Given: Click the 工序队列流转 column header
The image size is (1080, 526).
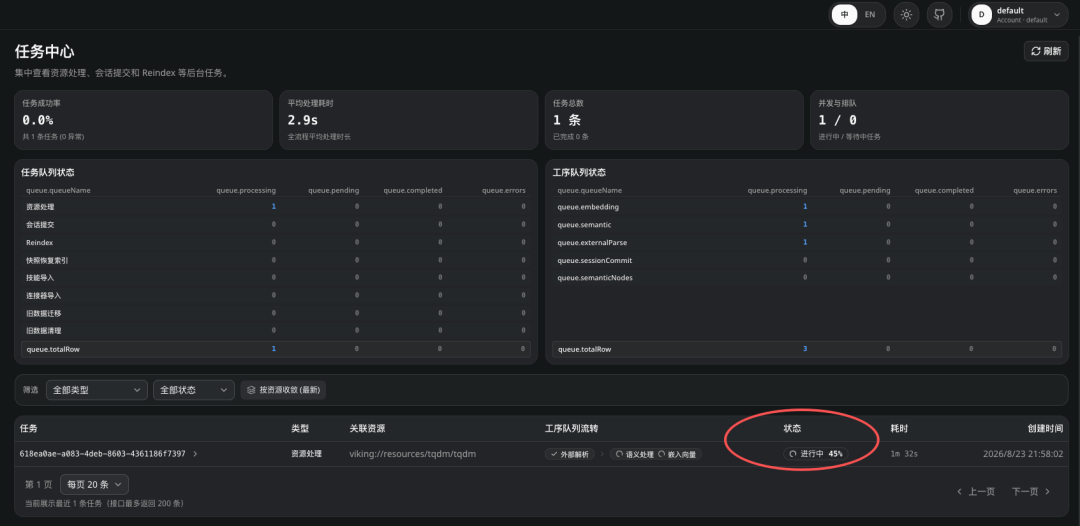Looking at the screenshot, I should tap(571, 428).
